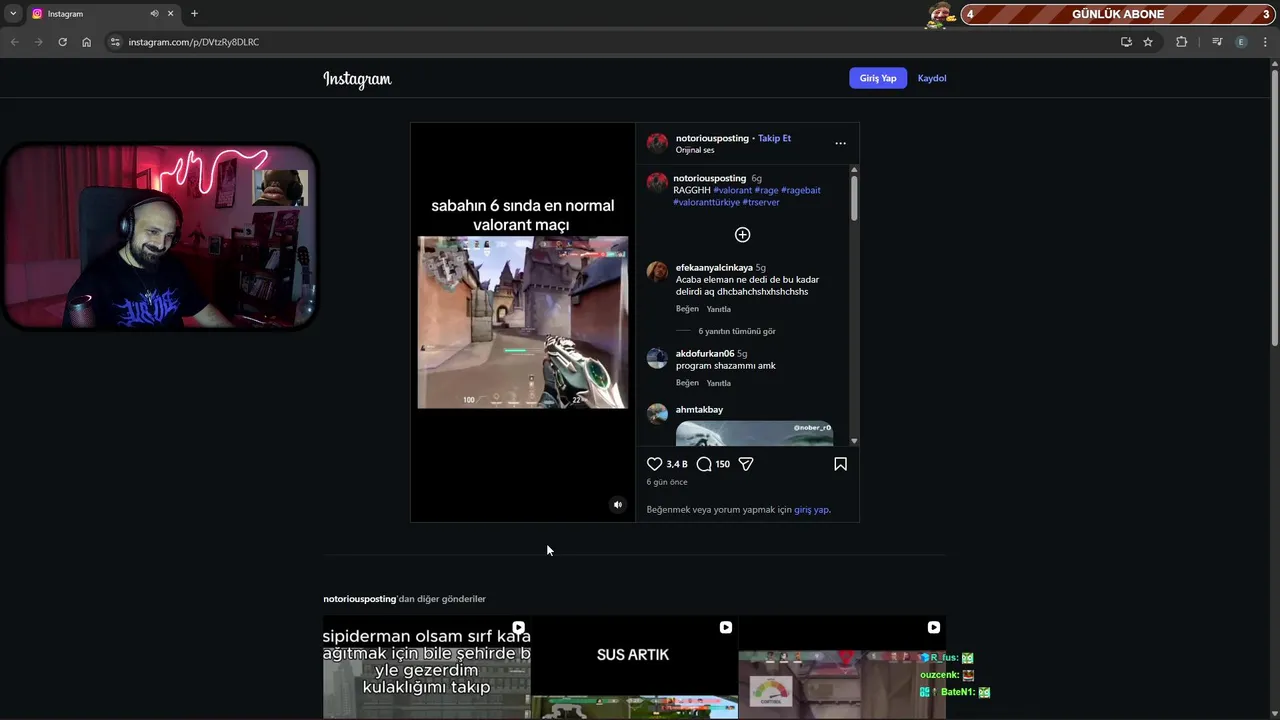
Task: Click giriş yap link below post
Action: pos(811,509)
